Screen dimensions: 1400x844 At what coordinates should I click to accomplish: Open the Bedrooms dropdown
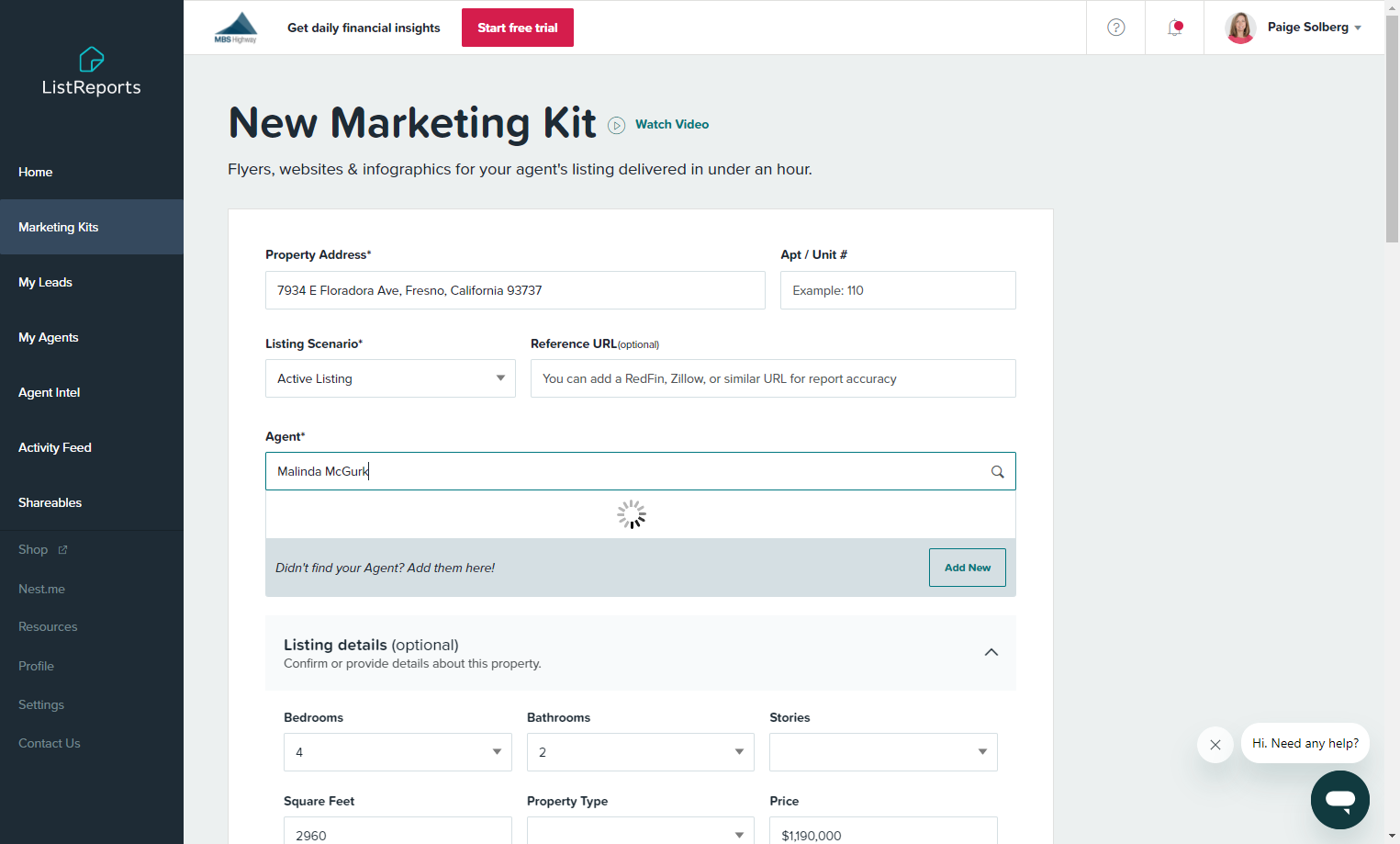tap(398, 752)
